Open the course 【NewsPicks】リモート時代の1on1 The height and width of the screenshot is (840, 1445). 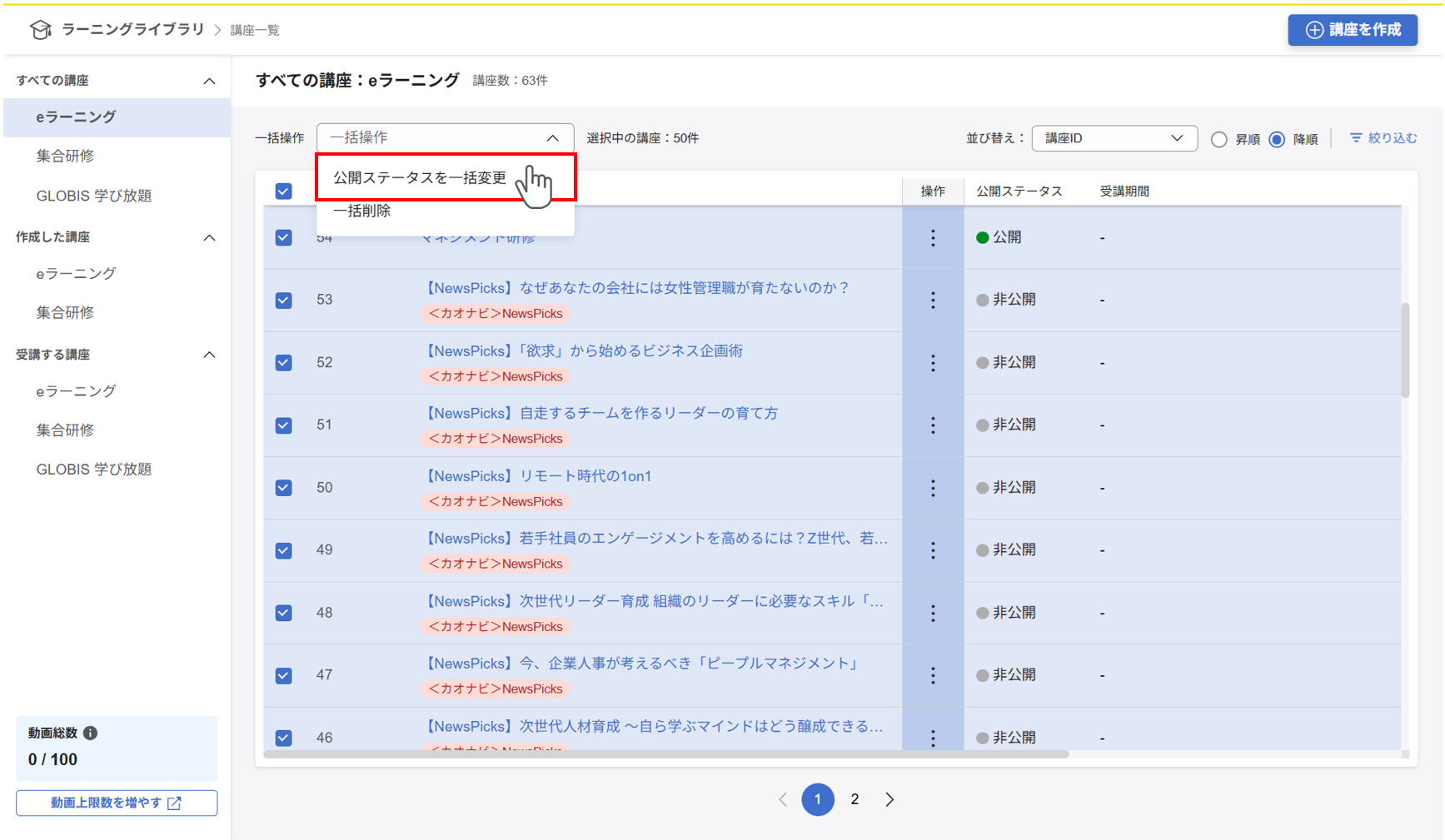click(x=538, y=475)
